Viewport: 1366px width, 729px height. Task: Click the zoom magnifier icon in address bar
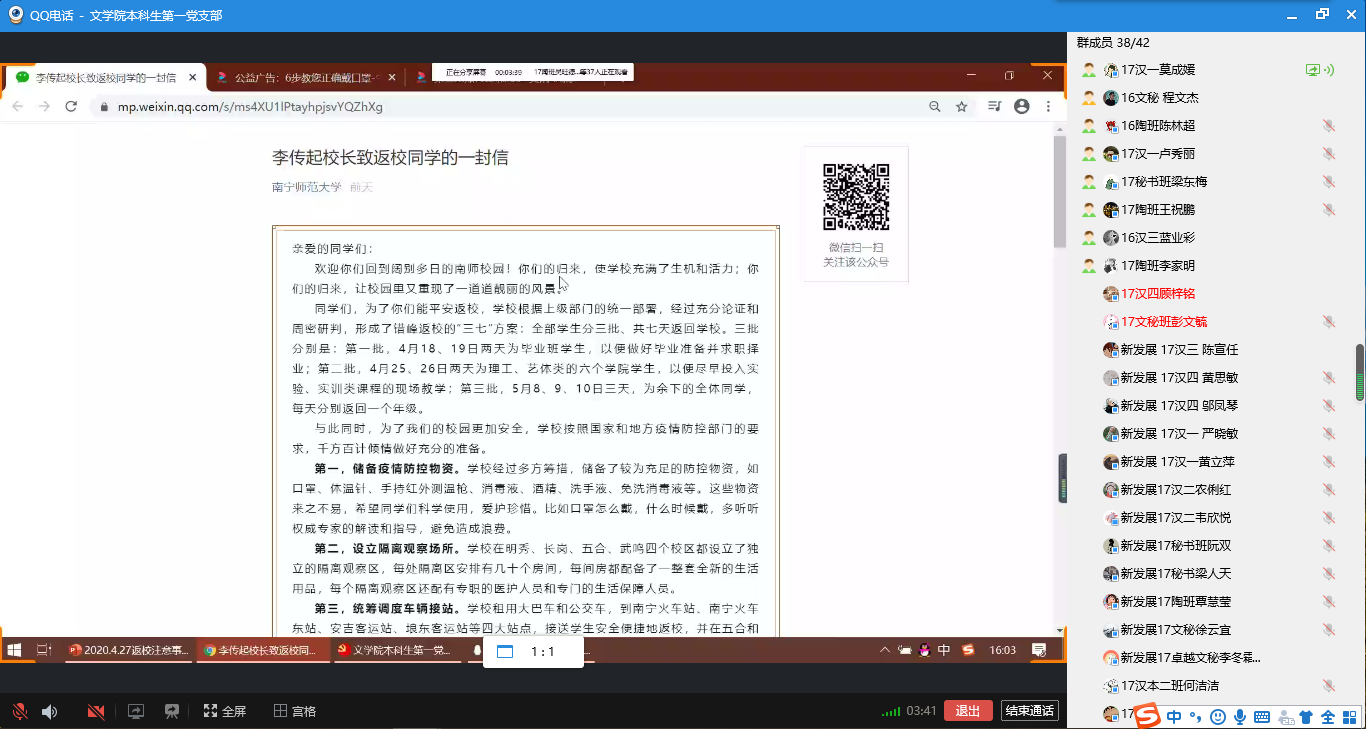pos(934,107)
